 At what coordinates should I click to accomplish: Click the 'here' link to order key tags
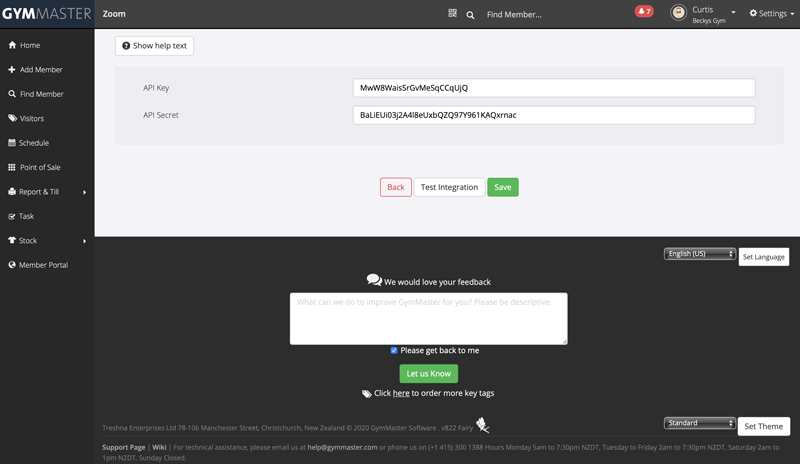[400, 393]
